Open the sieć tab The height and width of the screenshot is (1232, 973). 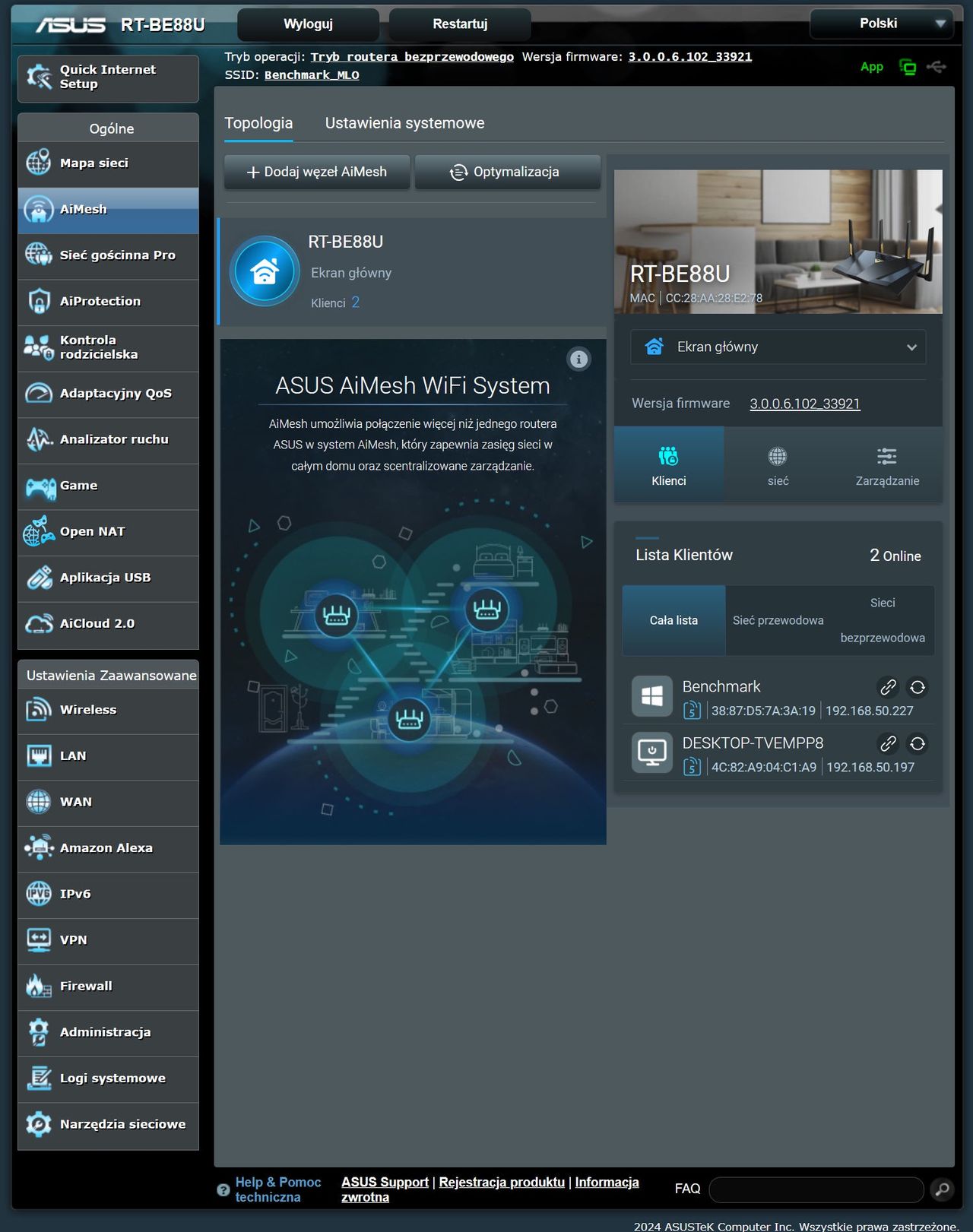pyautogui.click(x=778, y=464)
